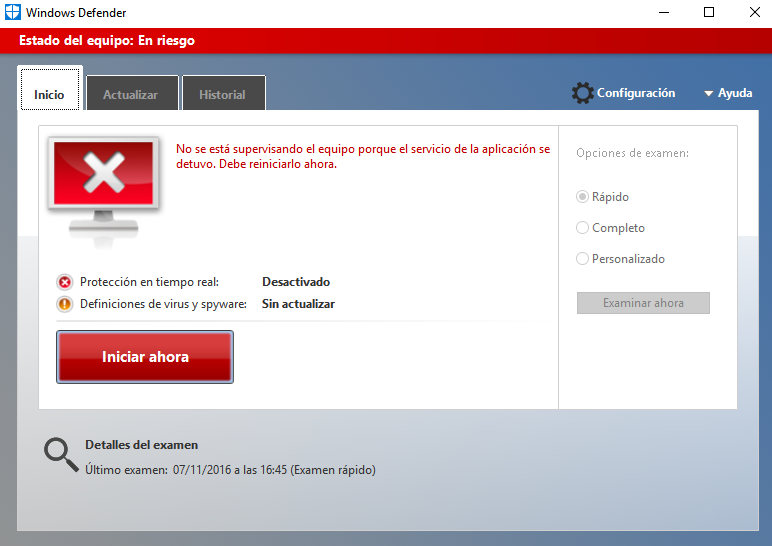Screen dimensions: 772x546
Task: Click the red error icon beside Protección en tiempo real
Action: click(x=64, y=282)
